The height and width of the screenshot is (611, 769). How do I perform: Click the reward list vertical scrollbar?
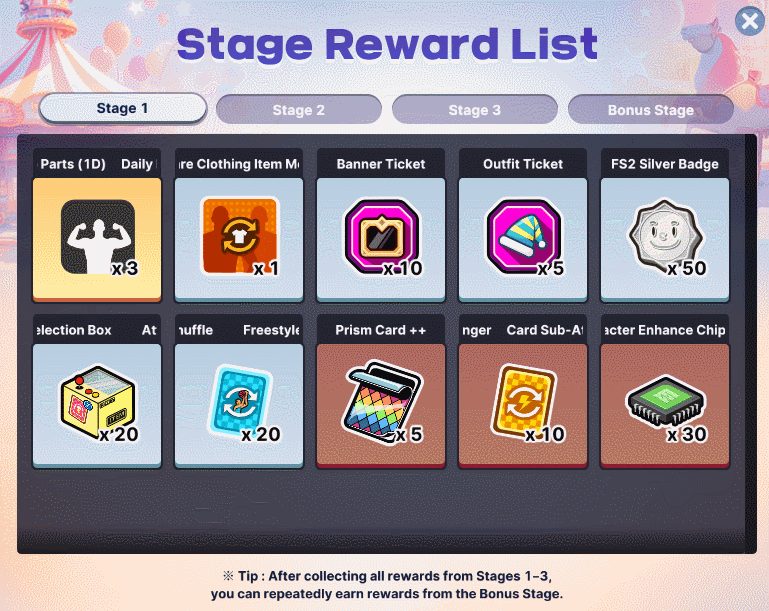click(x=751, y=343)
